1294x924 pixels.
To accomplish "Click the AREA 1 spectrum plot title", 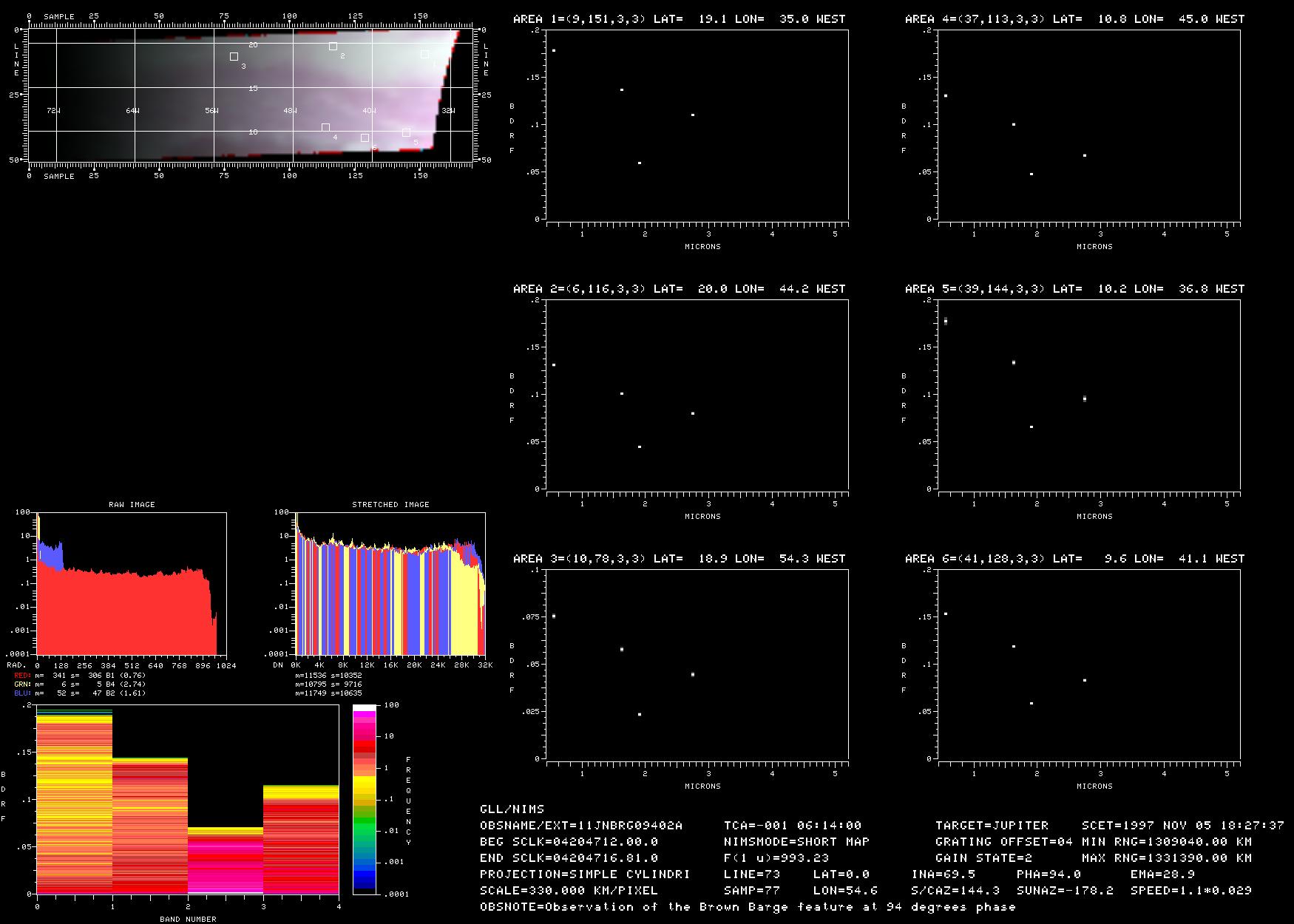I will point(679,18).
